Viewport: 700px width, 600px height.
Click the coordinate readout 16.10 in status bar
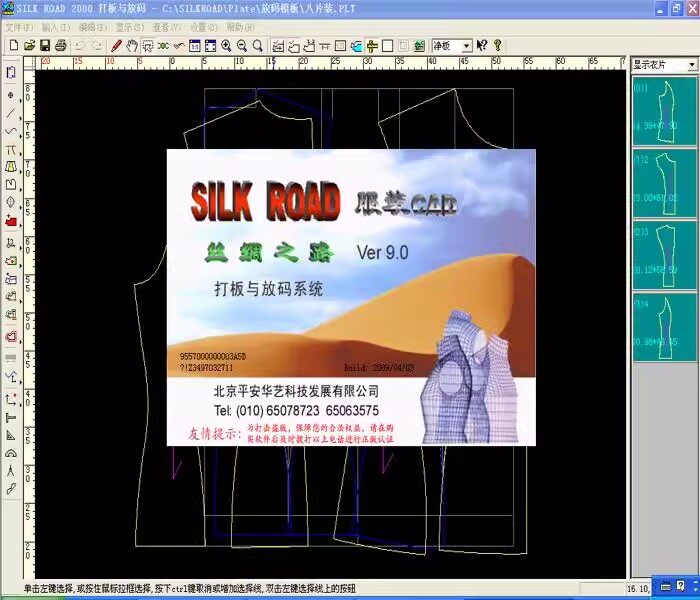[638, 589]
